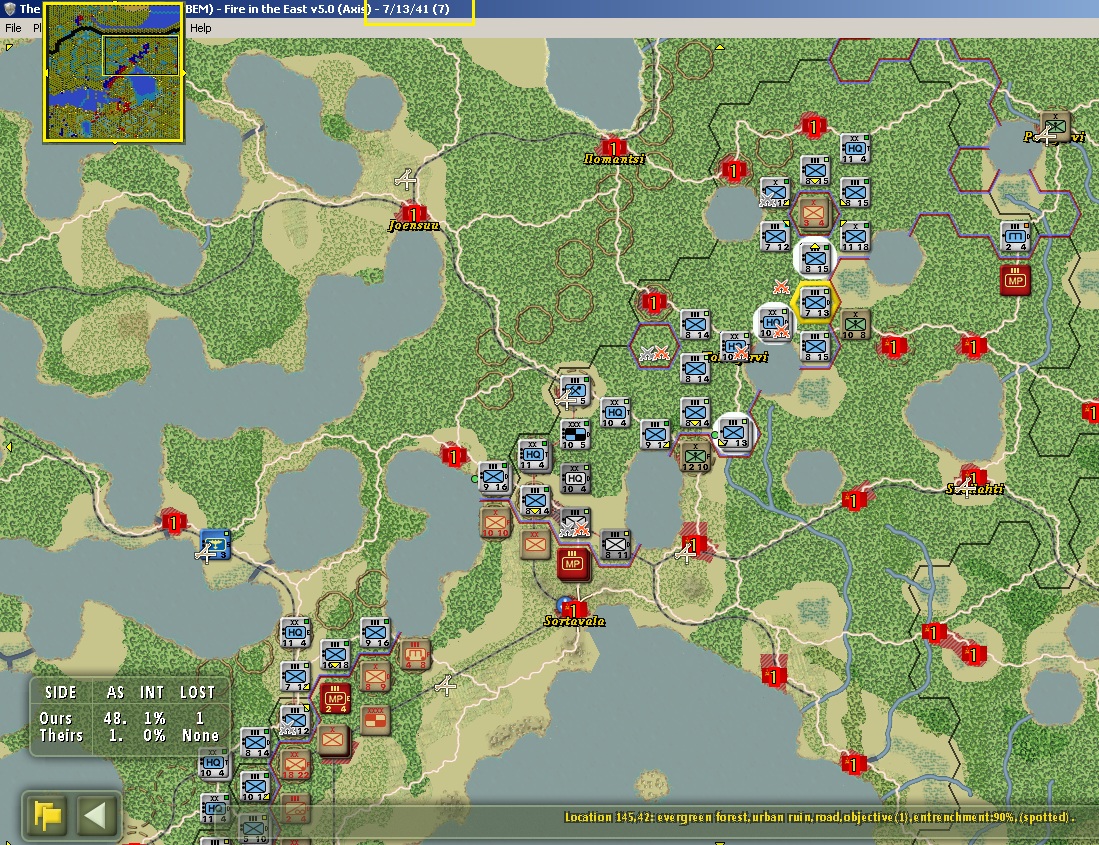
Task: Click the Ilomantsi town label
Action: point(614,159)
